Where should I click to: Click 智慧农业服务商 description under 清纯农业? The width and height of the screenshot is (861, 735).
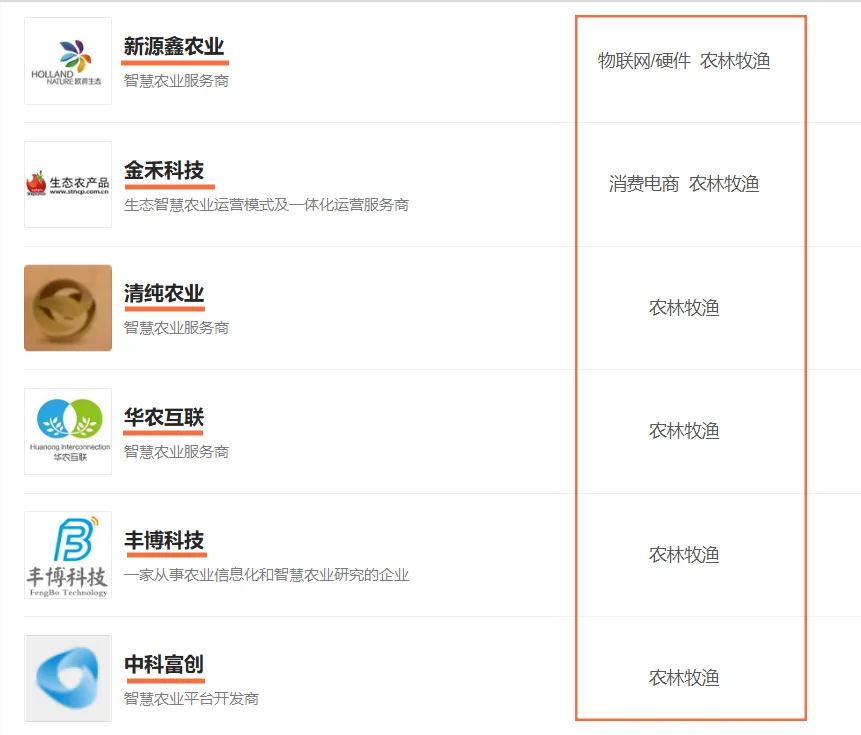(x=176, y=328)
